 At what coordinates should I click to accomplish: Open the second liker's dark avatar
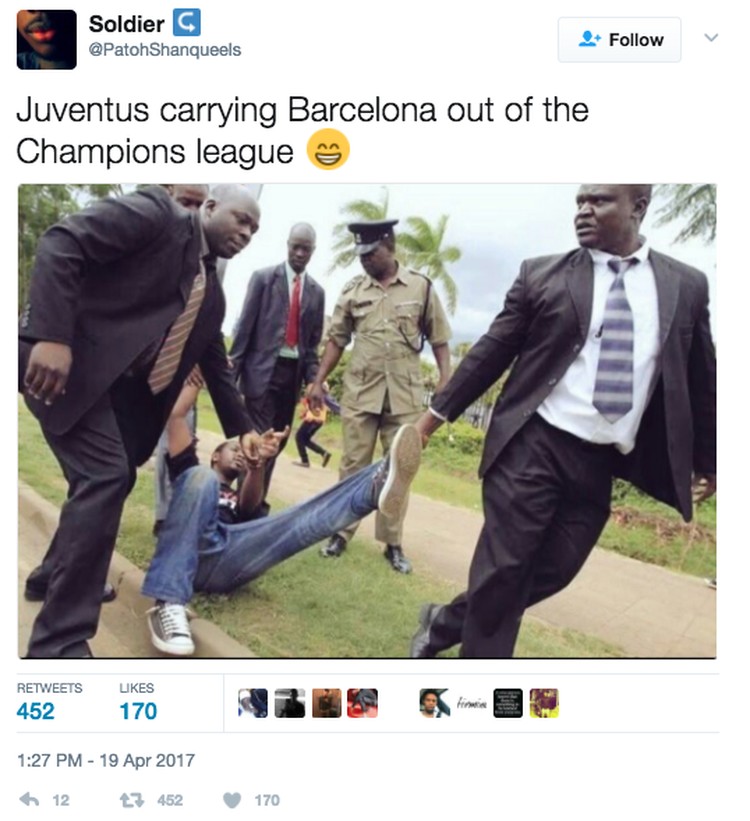[x=290, y=703]
